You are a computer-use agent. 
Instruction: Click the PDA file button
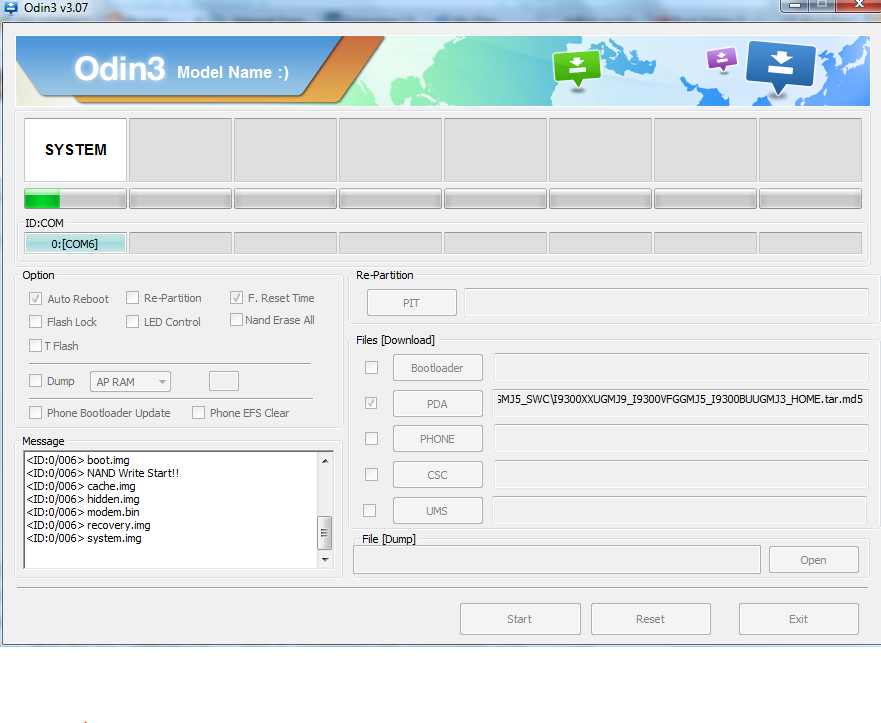438,404
